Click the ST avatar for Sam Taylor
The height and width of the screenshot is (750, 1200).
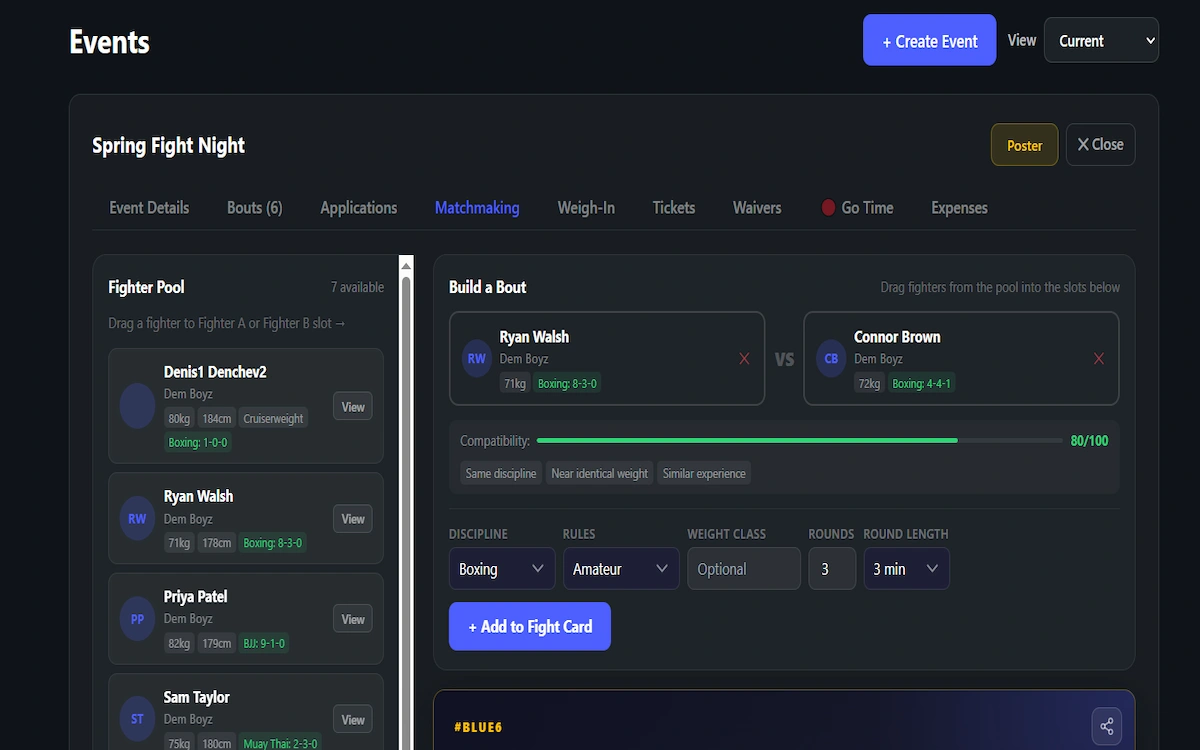coord(137,719)
